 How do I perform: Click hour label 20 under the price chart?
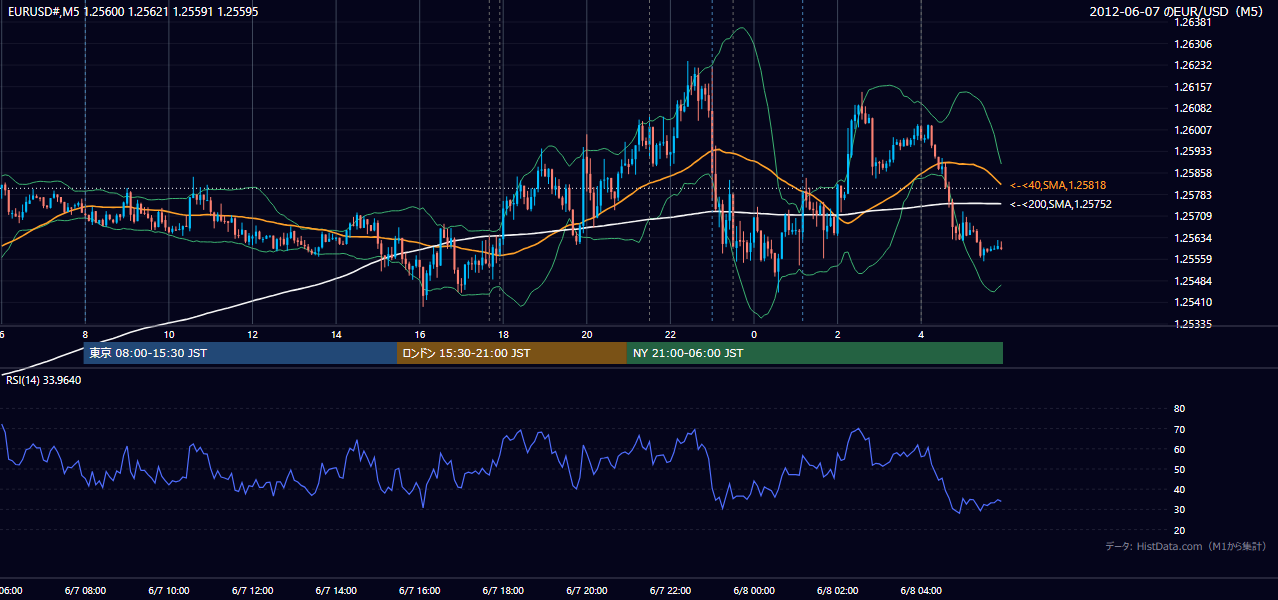click(x=587, y=334)
